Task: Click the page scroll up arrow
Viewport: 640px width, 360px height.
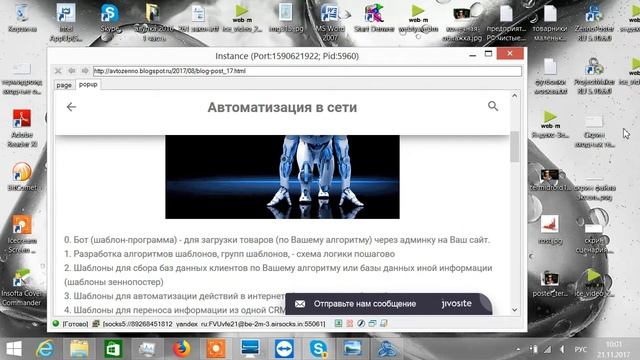Action: coord(514,96)
